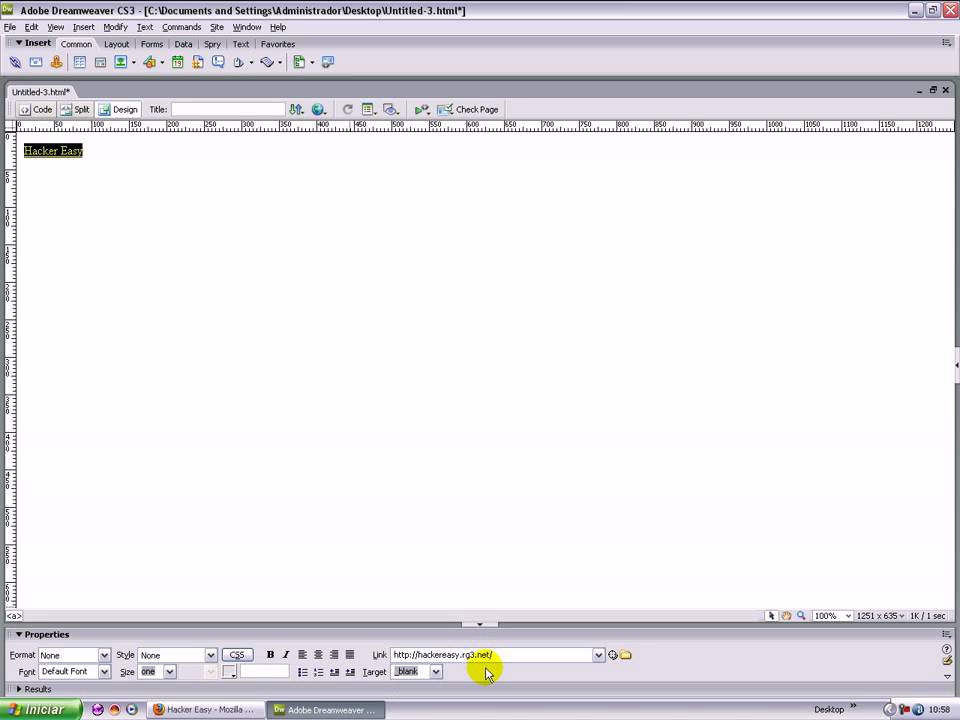
Task: Expand the Results panel
Action: pyautogui.click(x=19, y=689)
